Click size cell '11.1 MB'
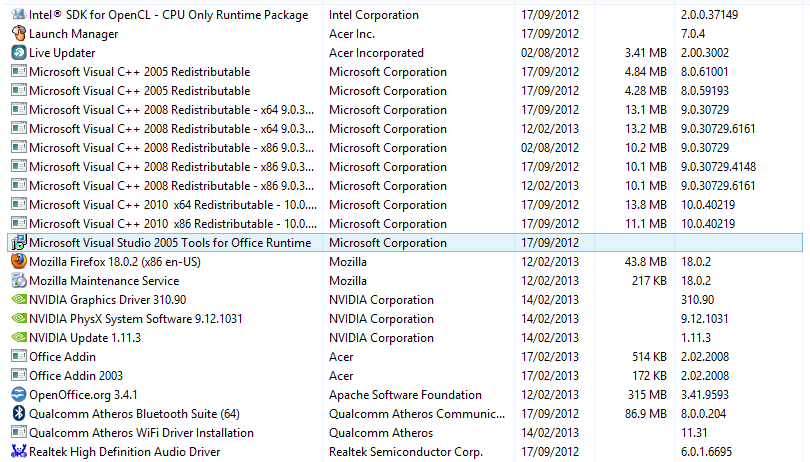The image size is (810, 462). [x=646, y=224]
